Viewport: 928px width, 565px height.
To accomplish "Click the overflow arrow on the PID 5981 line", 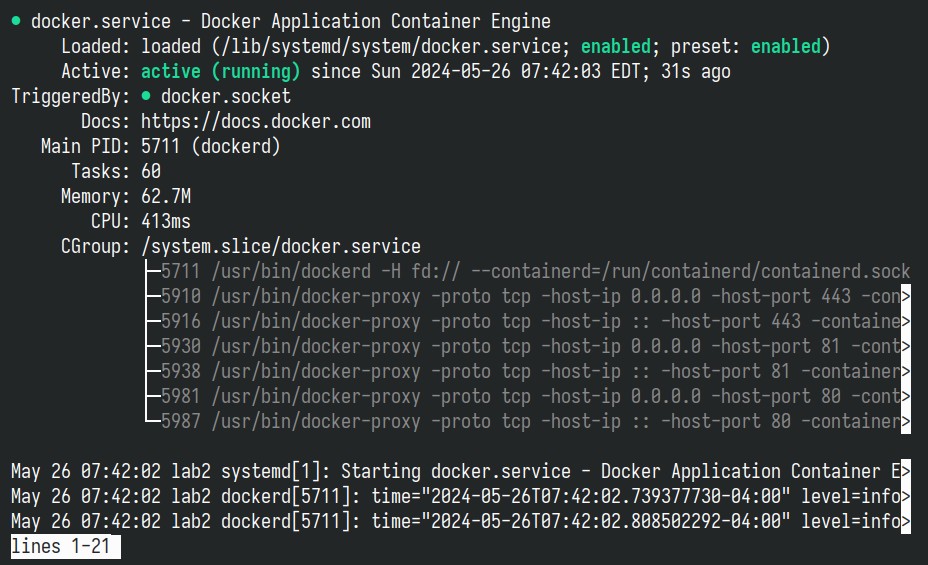I will [x=906, y=396].
